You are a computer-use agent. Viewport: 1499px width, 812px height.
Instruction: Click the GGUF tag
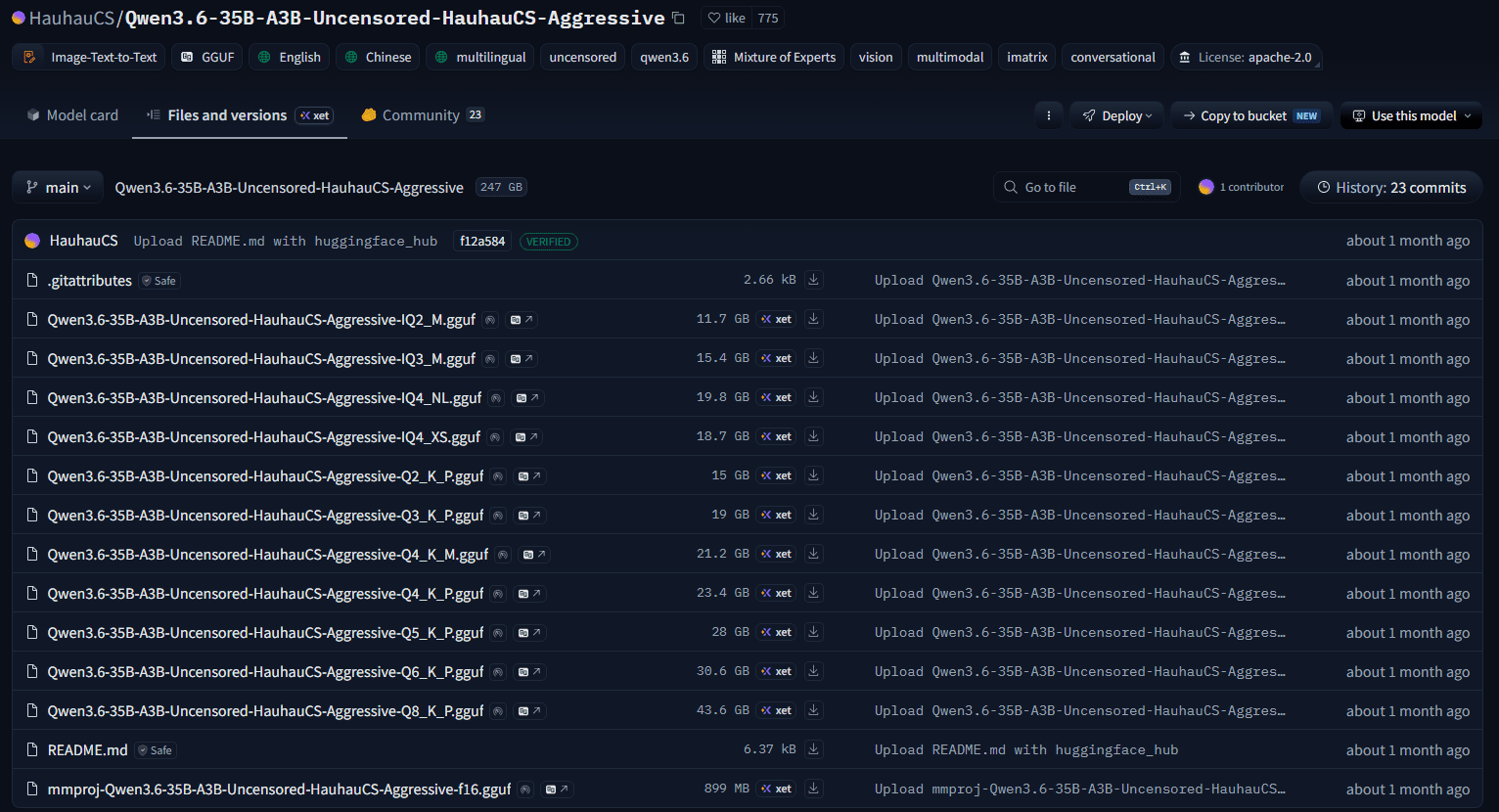point(207,57)
